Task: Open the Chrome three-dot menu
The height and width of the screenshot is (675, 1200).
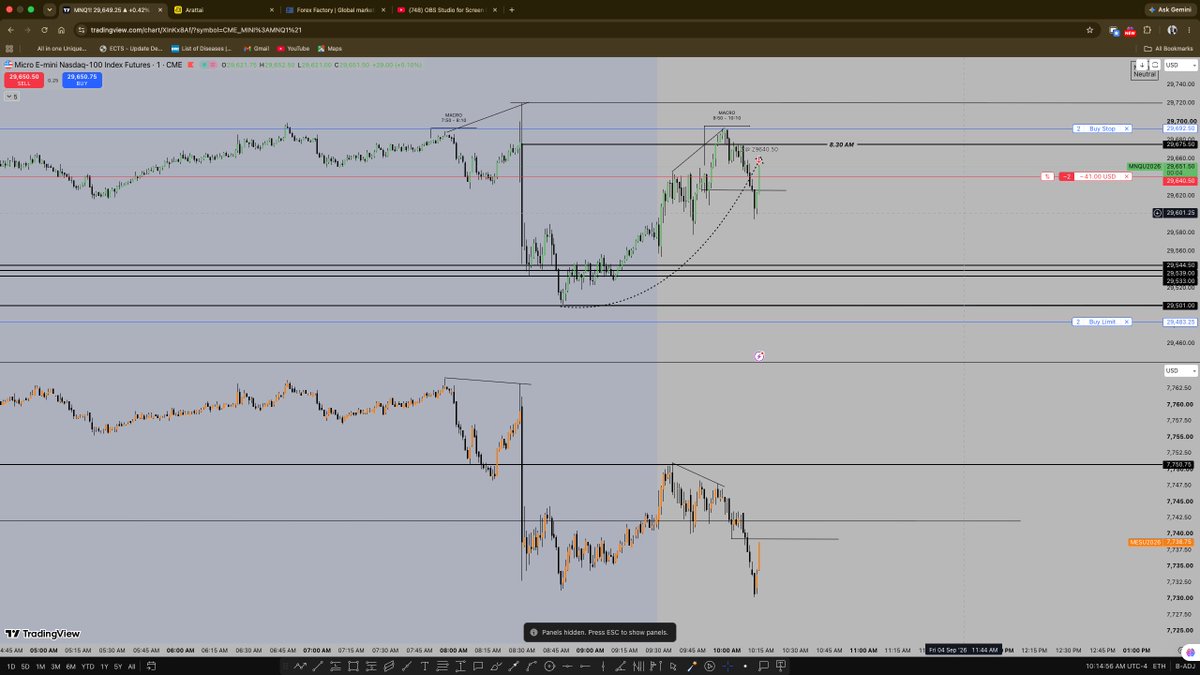Action: tap(1190, 30)
